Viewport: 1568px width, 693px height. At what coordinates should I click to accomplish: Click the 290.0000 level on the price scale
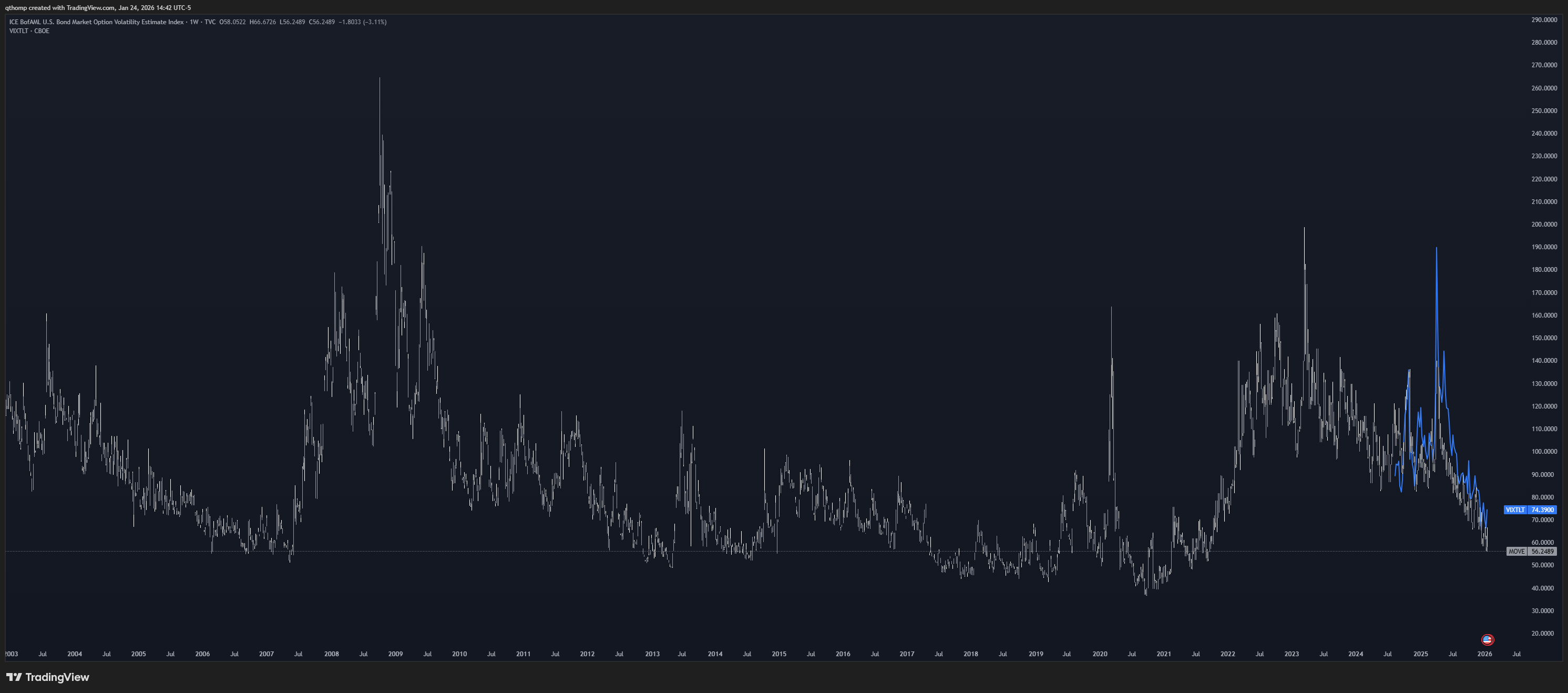pos(1544,20)
